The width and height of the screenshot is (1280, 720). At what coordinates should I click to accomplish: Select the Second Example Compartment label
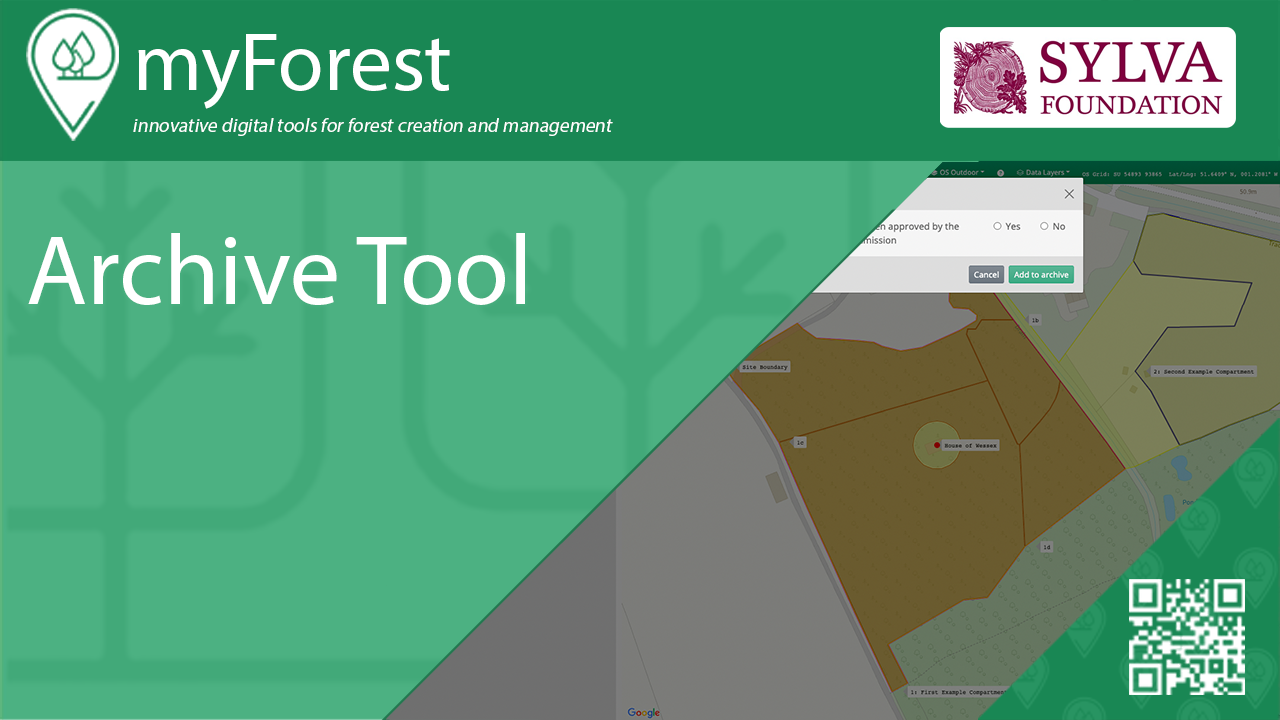point(1203,371)
